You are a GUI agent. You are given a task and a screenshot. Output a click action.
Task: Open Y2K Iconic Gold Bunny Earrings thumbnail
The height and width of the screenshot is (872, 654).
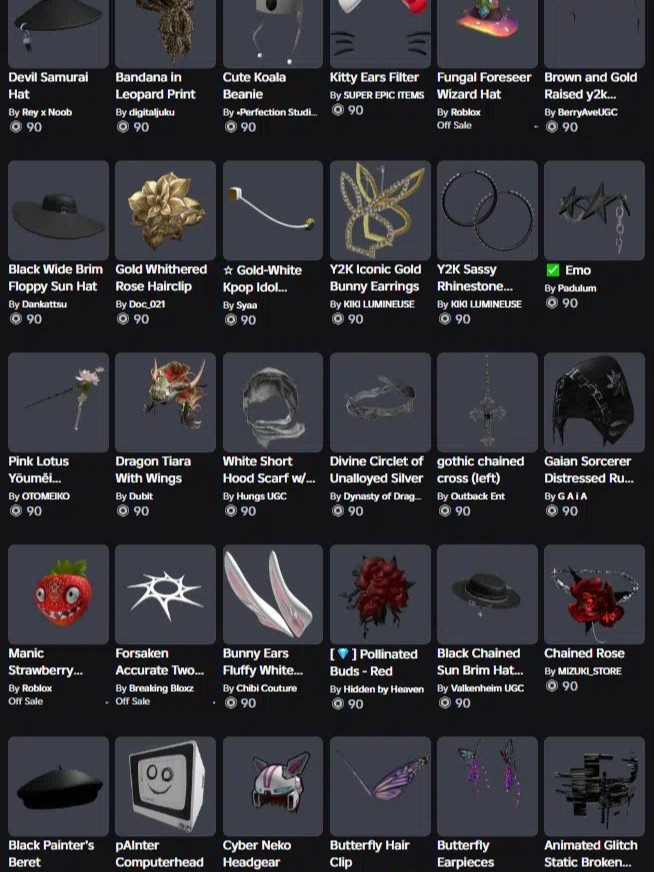(x=380, y=210)
